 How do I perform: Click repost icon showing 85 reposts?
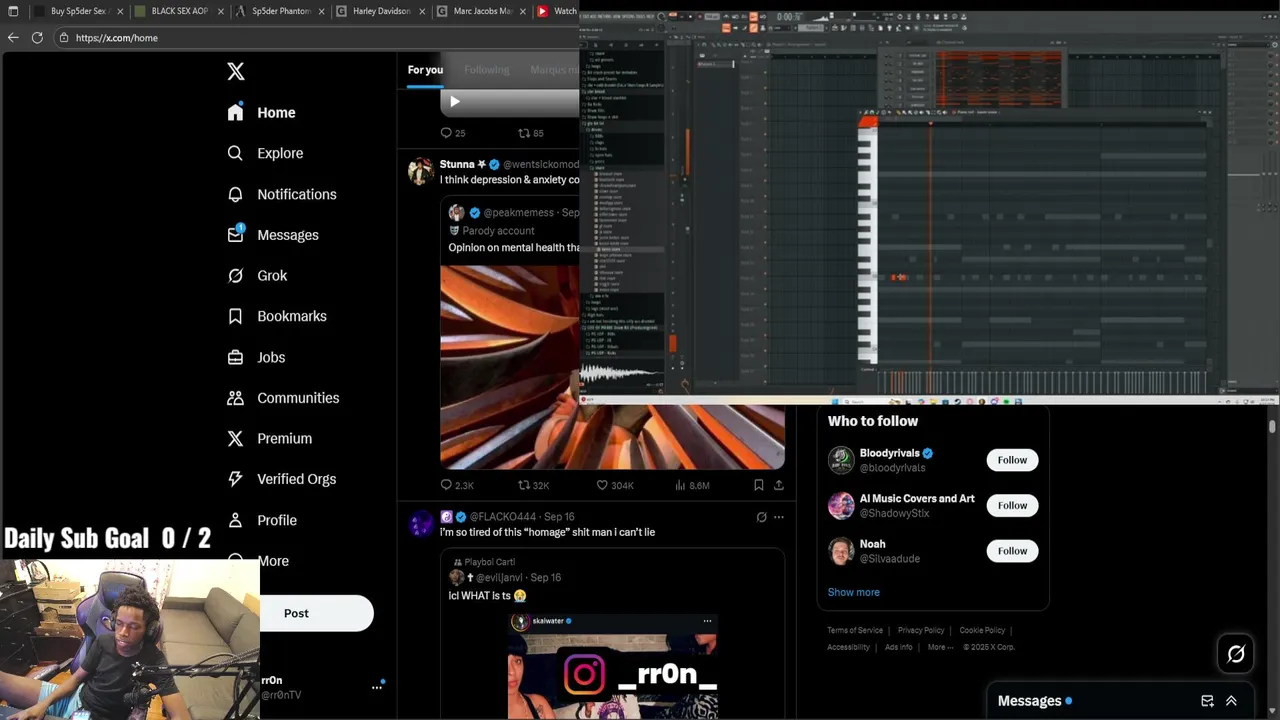[x=523, y=133]
